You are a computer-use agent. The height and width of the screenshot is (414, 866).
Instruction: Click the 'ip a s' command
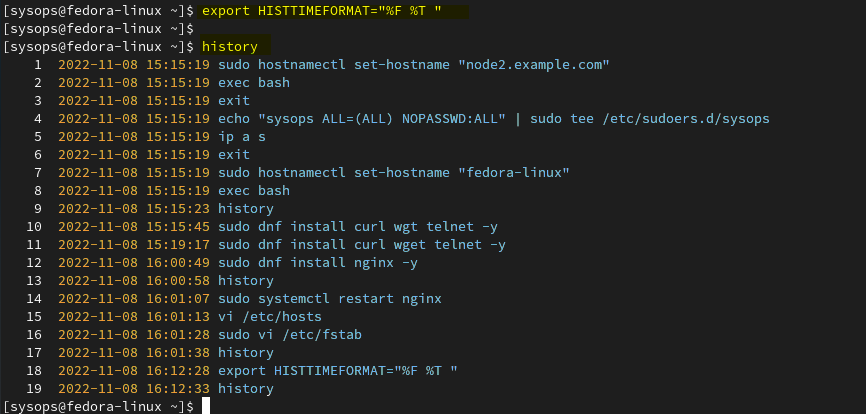tap(242, 137)
